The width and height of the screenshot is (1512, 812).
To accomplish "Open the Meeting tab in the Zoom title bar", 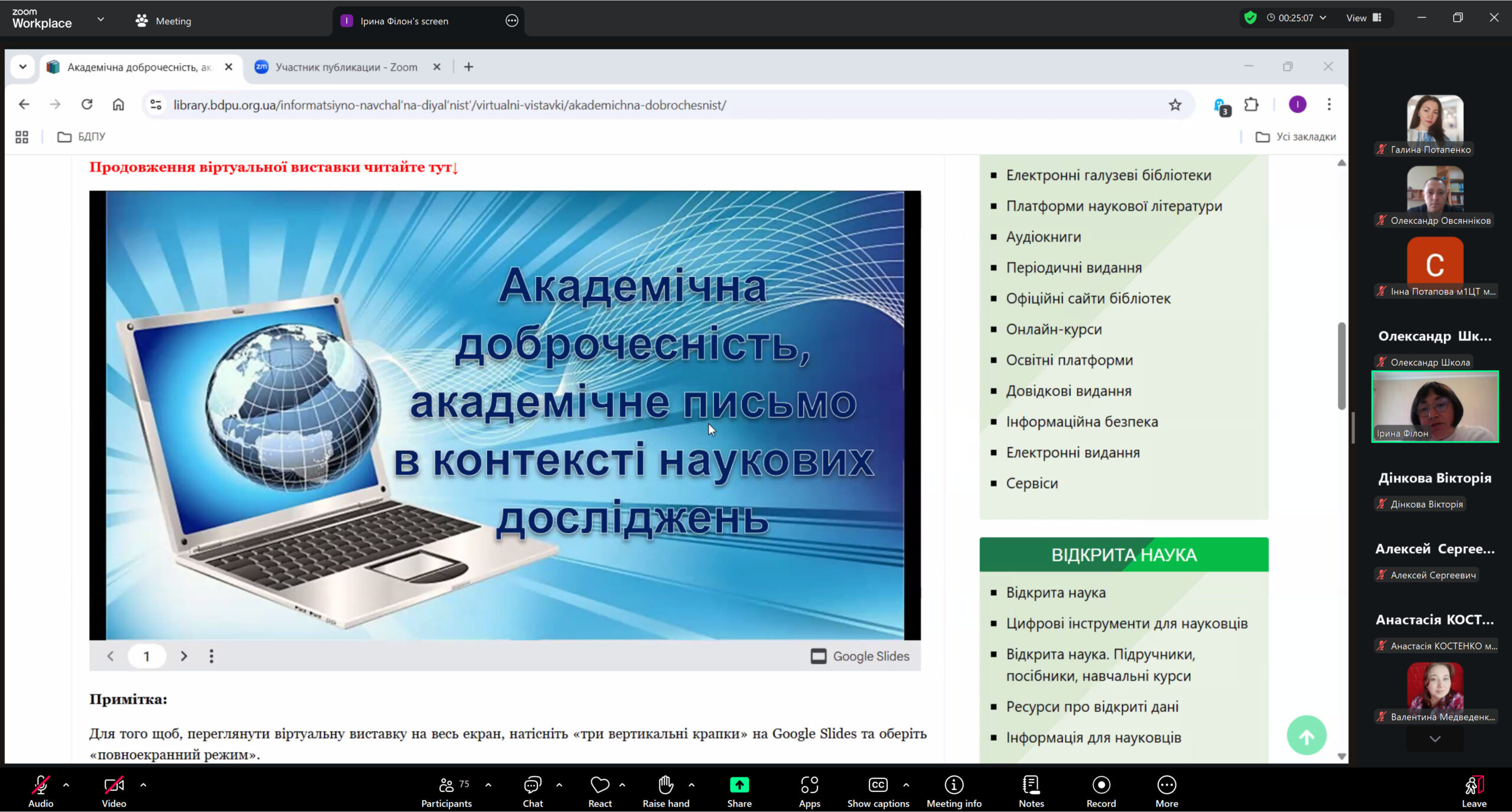I will 164,21.
